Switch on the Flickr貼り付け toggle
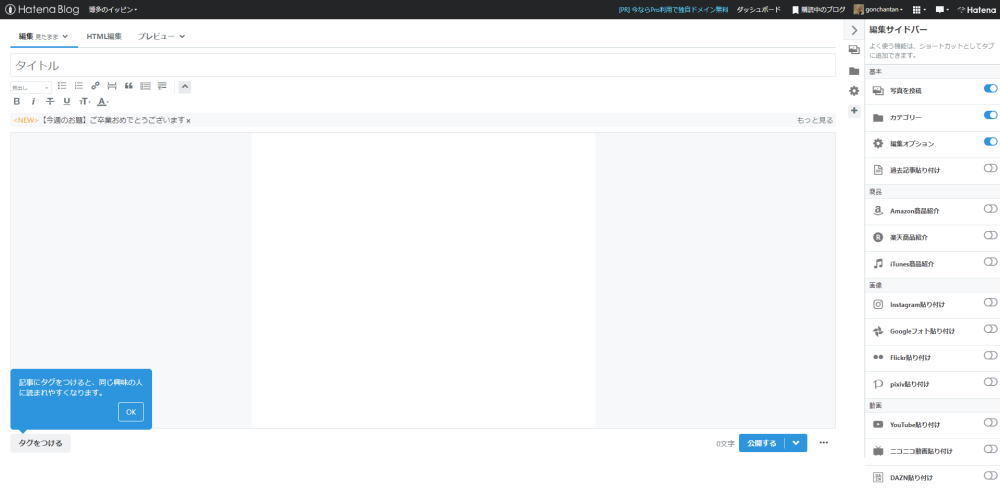 (990, 355)
